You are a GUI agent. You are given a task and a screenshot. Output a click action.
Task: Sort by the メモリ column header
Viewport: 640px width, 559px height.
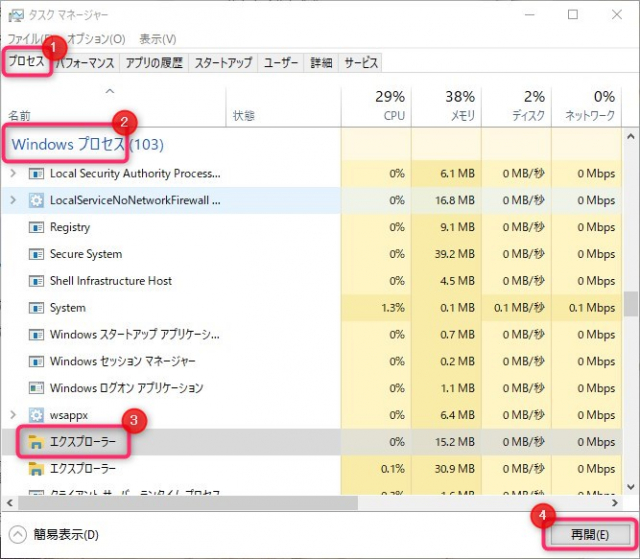pyautogui.click(x=446, y=106)
